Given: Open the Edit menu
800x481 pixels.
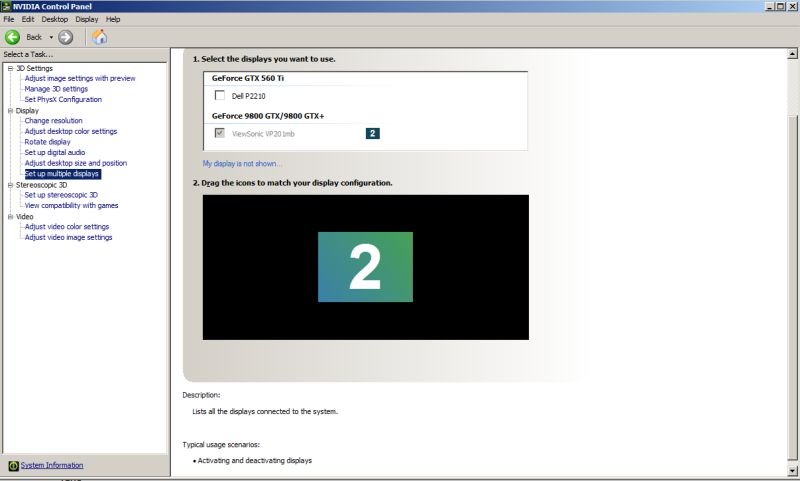Looking at the screenshot, I should tap(28, 19).
